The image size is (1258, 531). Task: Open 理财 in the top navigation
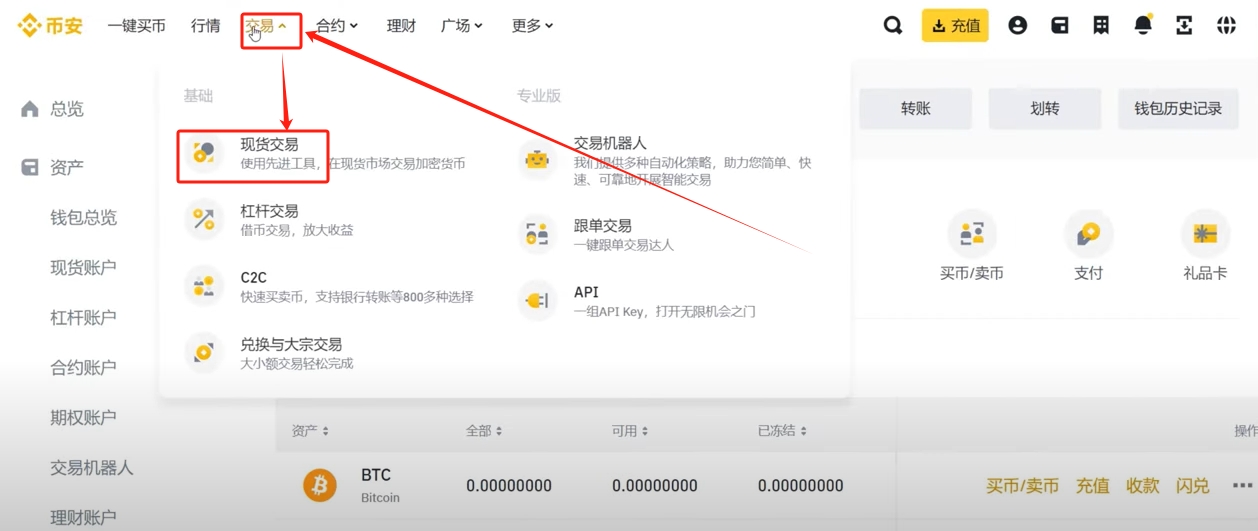[x=401, y=26]
